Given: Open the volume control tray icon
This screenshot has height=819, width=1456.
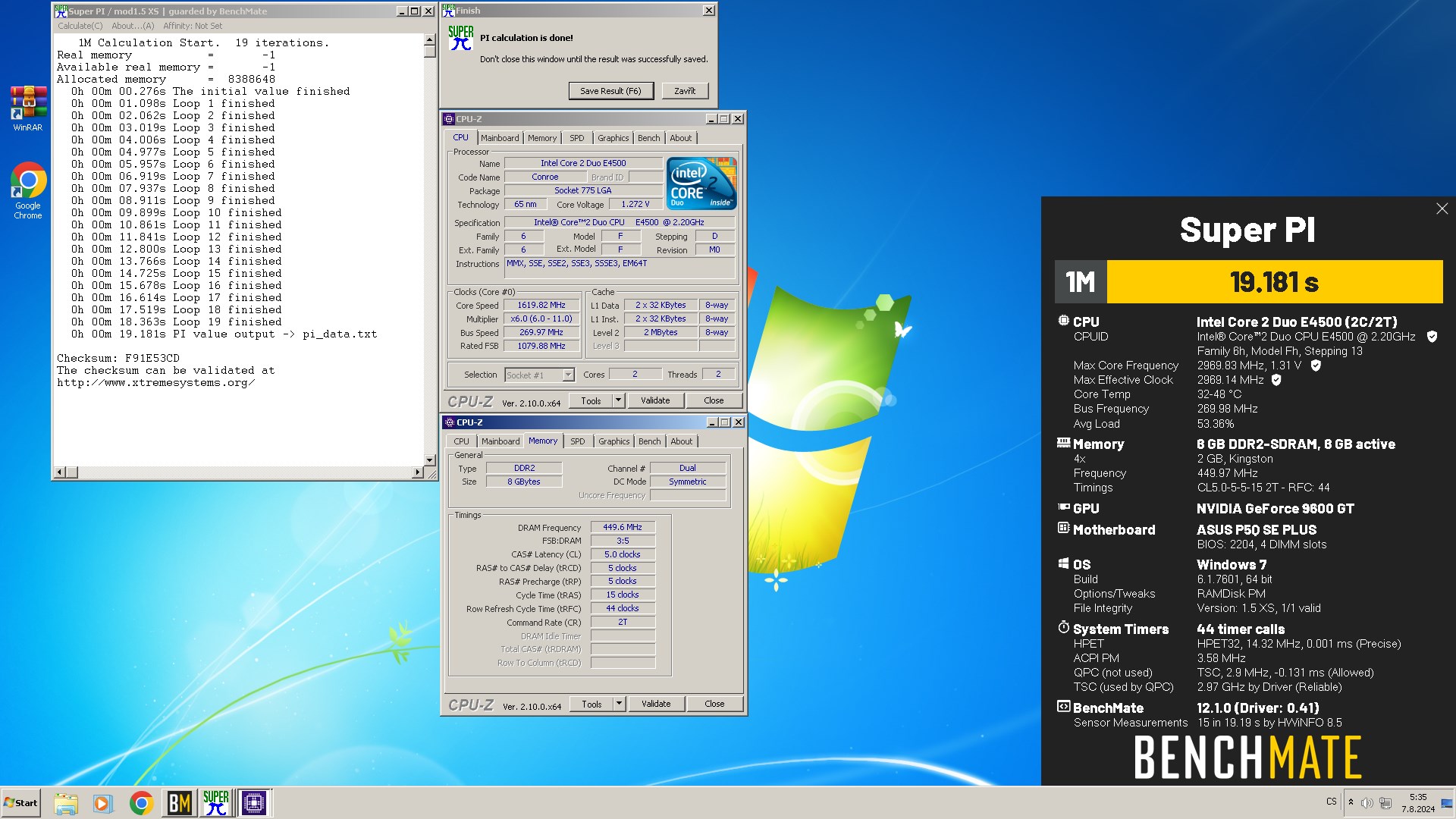Looking at the screenshot, I should pos(1367,803).
